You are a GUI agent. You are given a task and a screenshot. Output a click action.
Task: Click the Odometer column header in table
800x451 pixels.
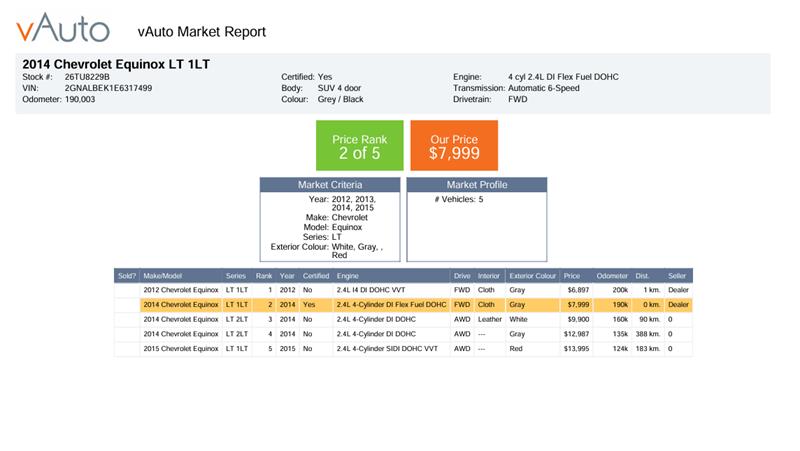tap(612, 275)
